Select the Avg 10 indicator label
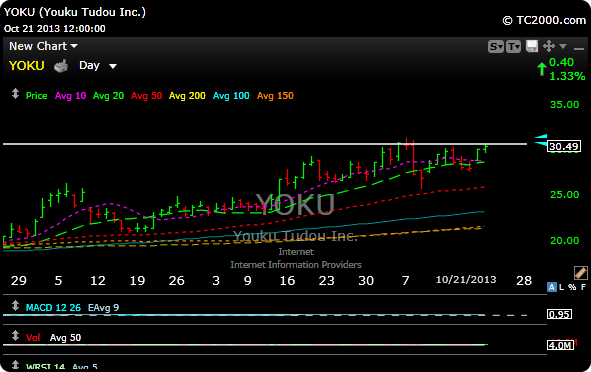The image size is (591, 372). coord(70,96)
